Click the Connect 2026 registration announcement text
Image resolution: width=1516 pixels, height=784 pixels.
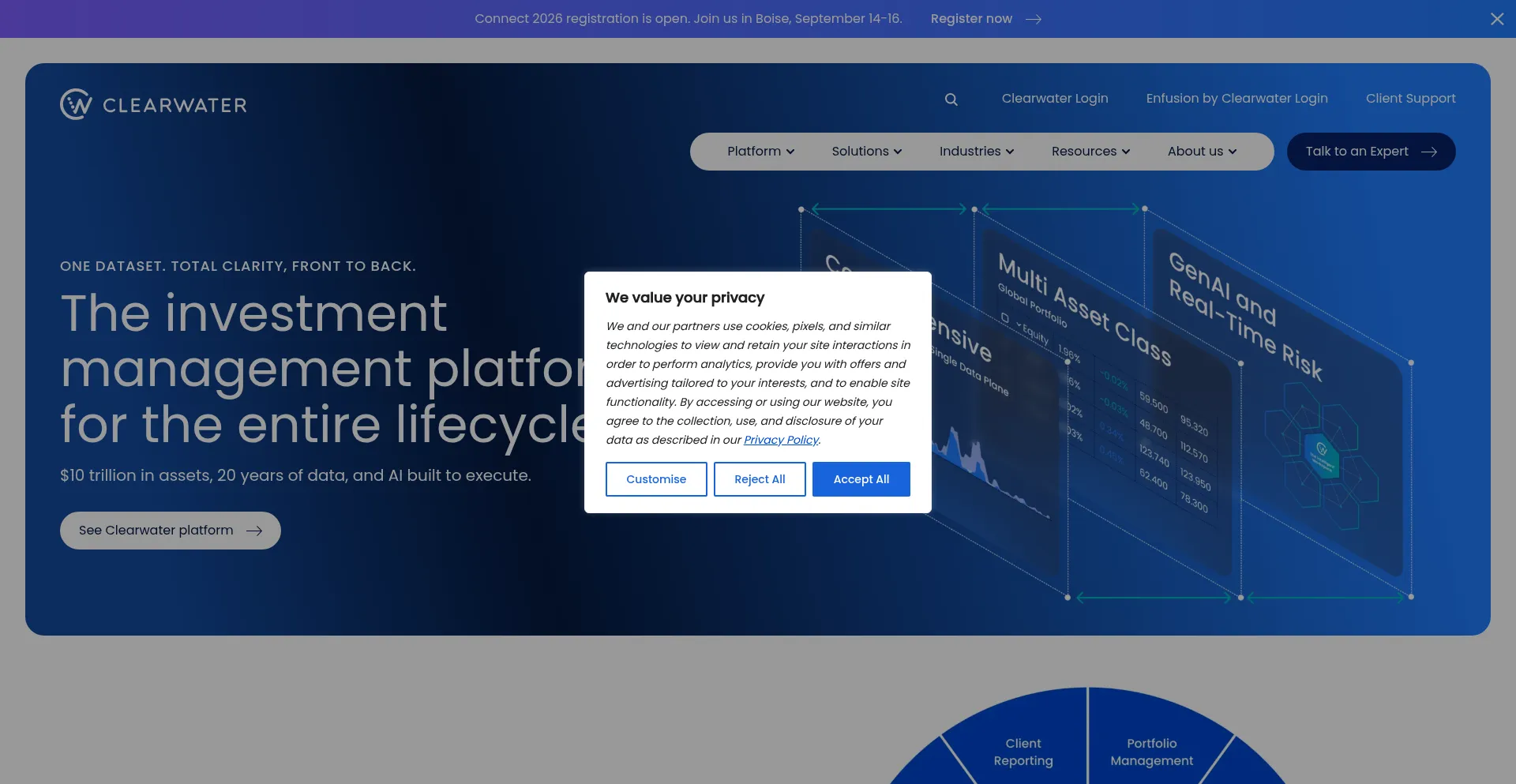(689, 19)
